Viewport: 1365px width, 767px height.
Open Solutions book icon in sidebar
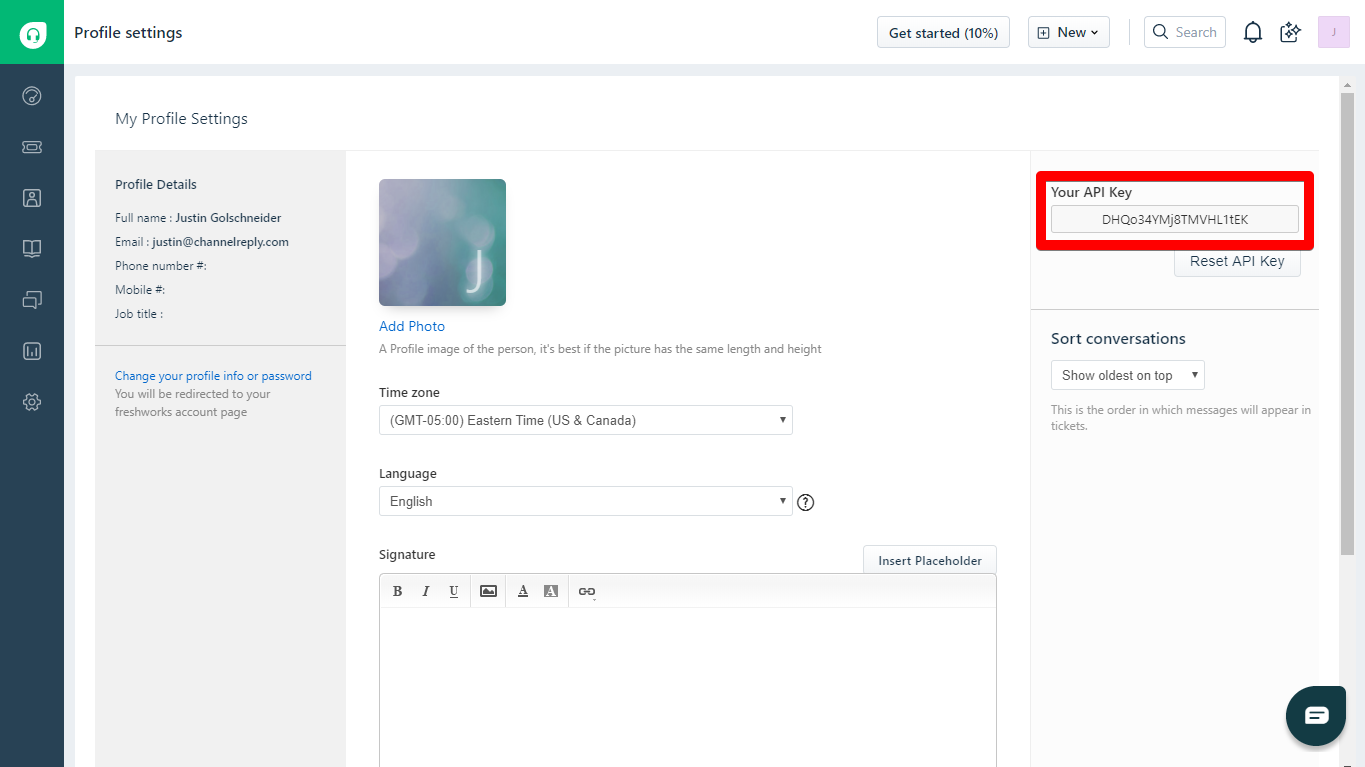32,249
